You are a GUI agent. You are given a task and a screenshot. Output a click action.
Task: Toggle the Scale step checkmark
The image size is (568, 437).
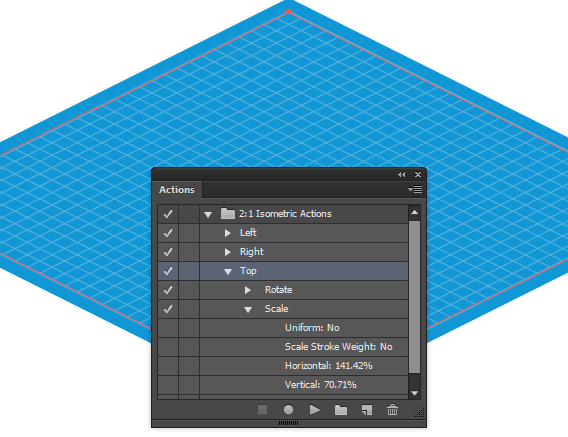point(168,309)
